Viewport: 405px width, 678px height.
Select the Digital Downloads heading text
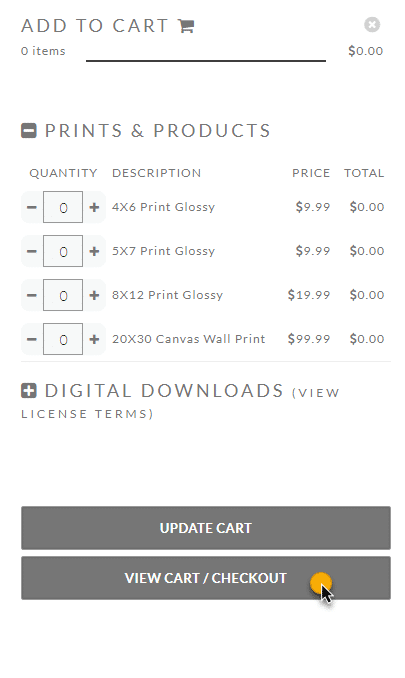(164, 390)
